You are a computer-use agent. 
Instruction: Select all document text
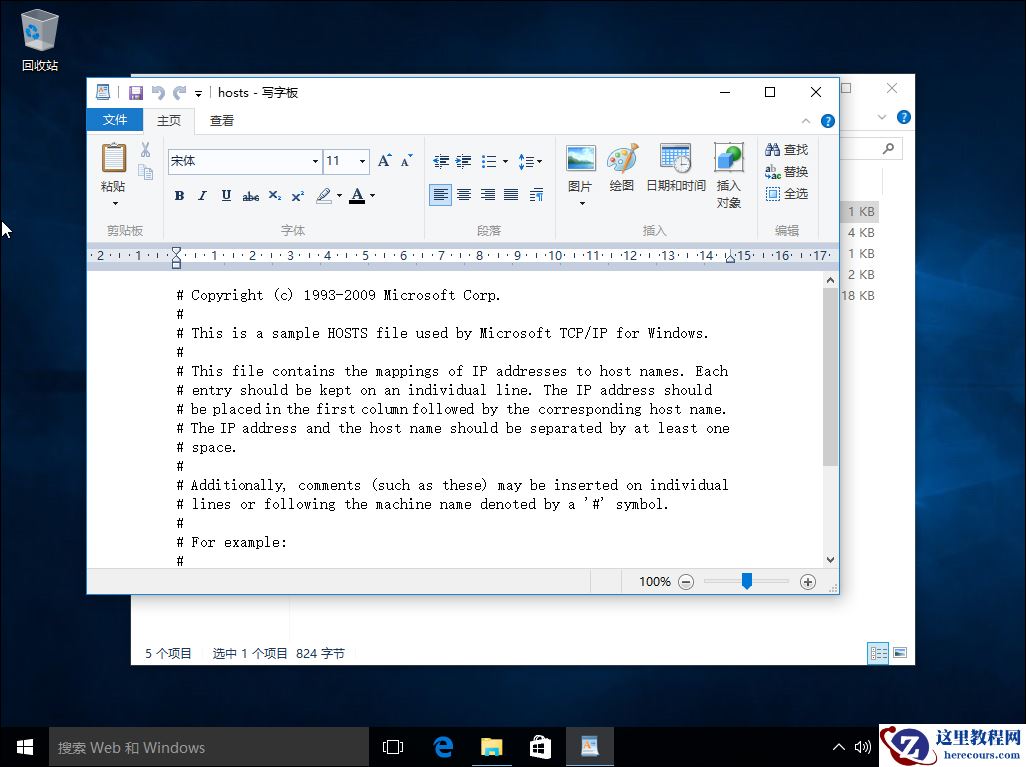point(786,193)
